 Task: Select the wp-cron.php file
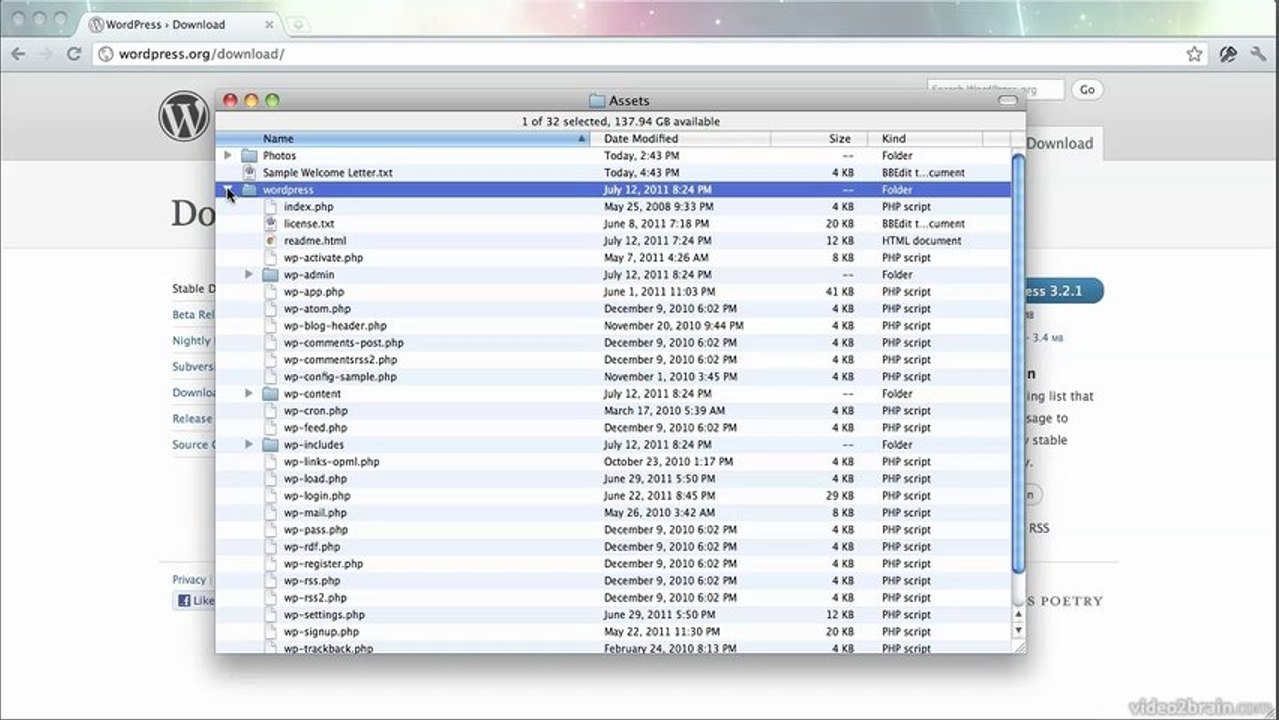pyautogui.click(x=316, y=411)
